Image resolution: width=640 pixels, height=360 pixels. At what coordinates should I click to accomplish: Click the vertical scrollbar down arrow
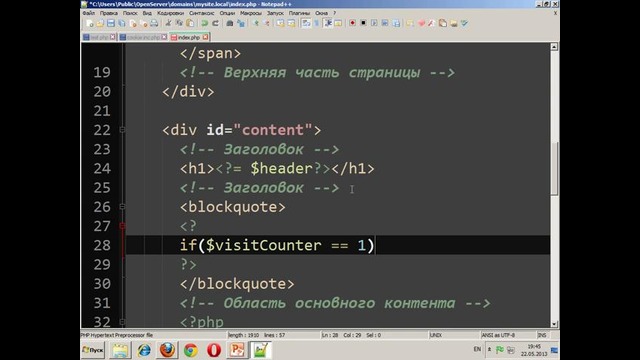pos(554,324)
